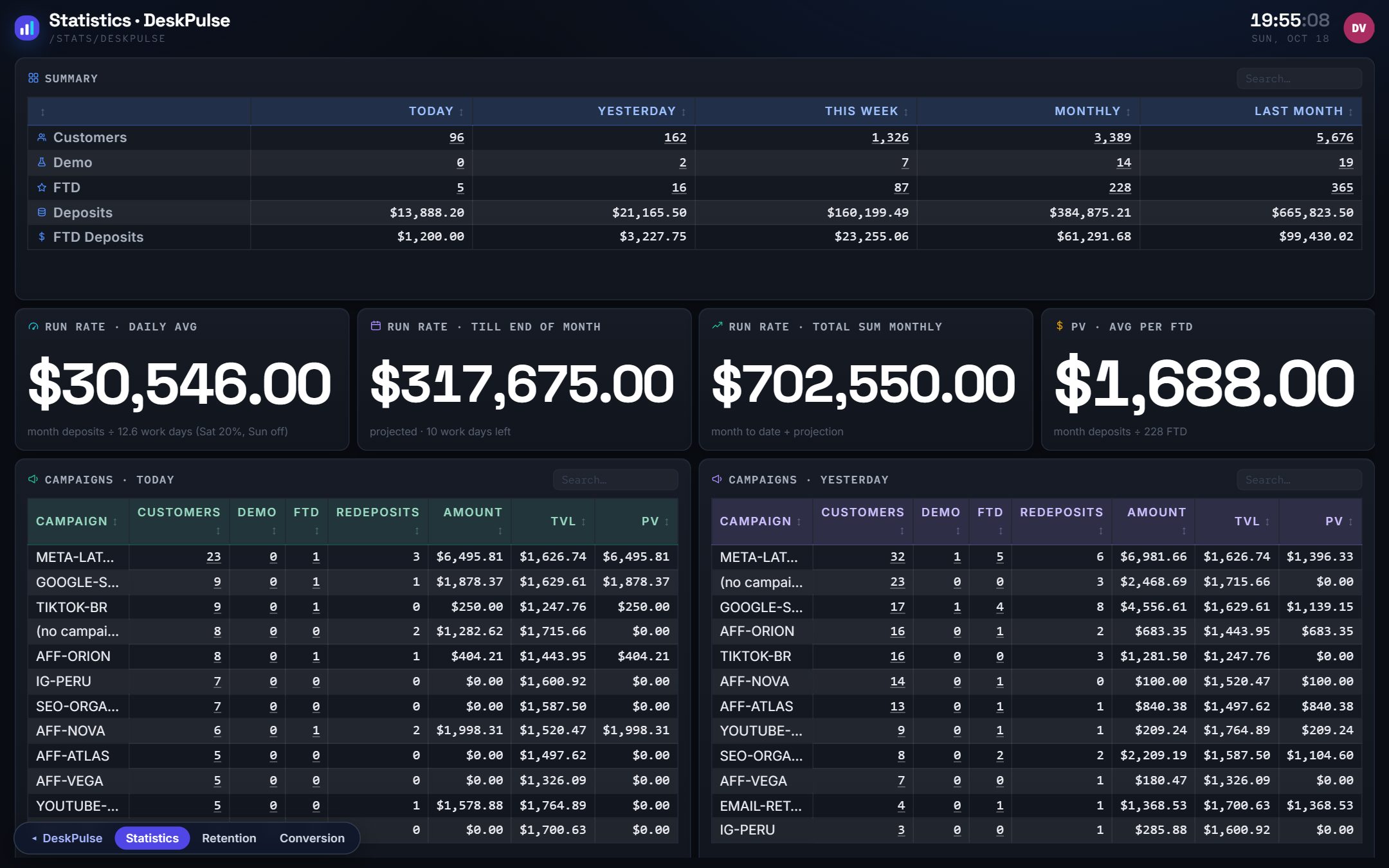The image size is (1389, 868).
Task: Select EMAIL-RET row in Campaigns Yesterday
Action: click(1037, 805)
